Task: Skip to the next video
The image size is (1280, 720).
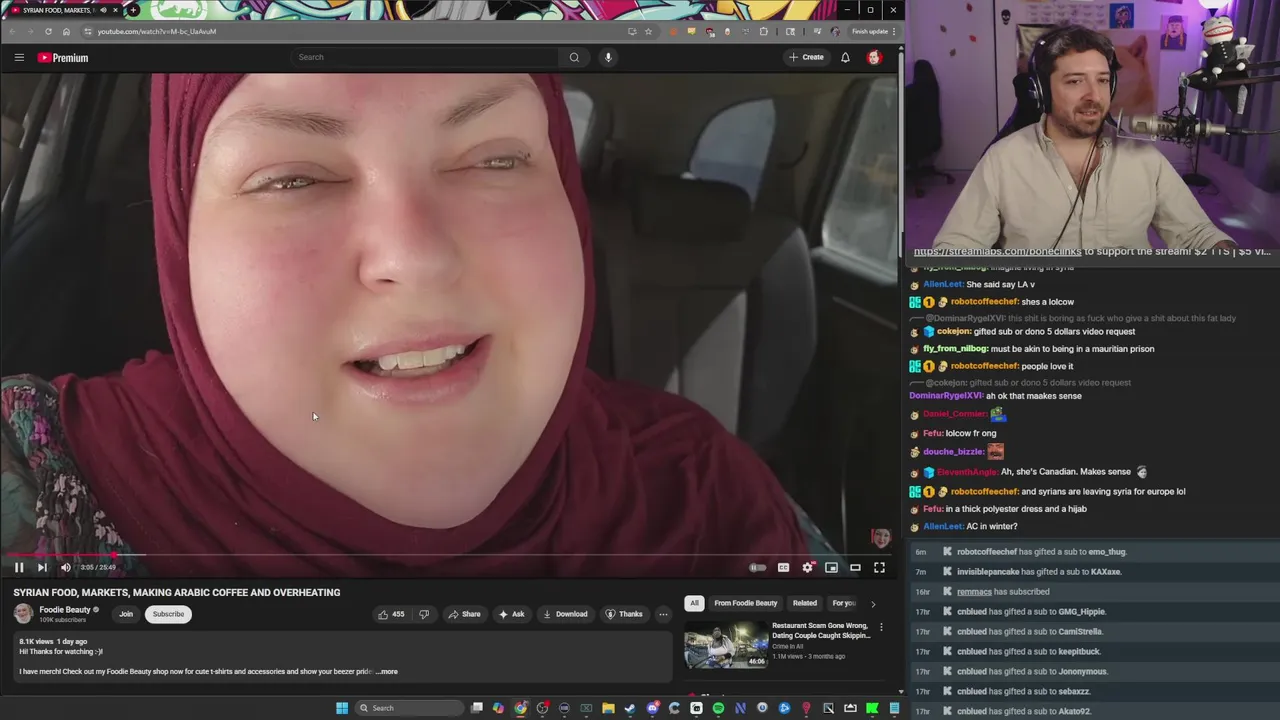Action: click(x=42, y=567)
